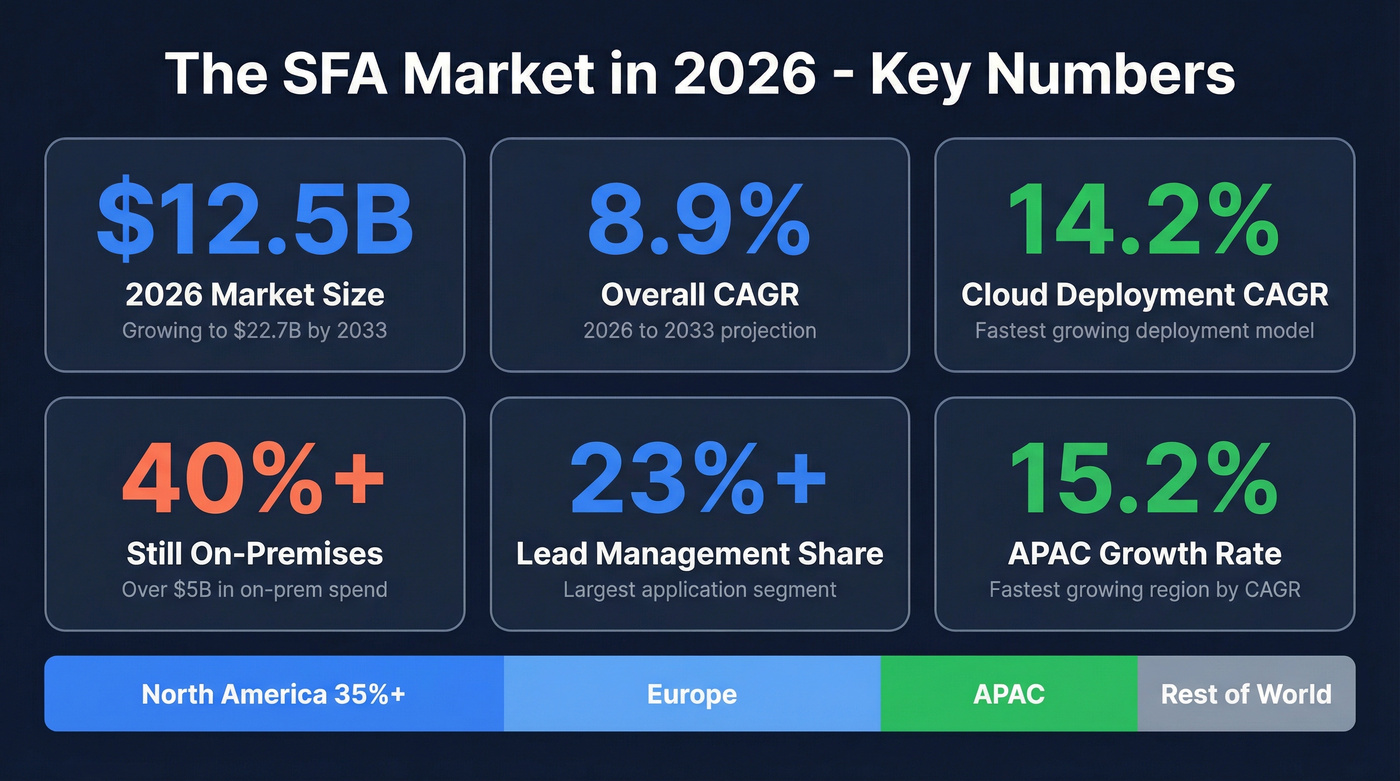The image size is (1400, 781).
Task: Click the North America 35%+ bar segment
Action: [x=272, y=693]
